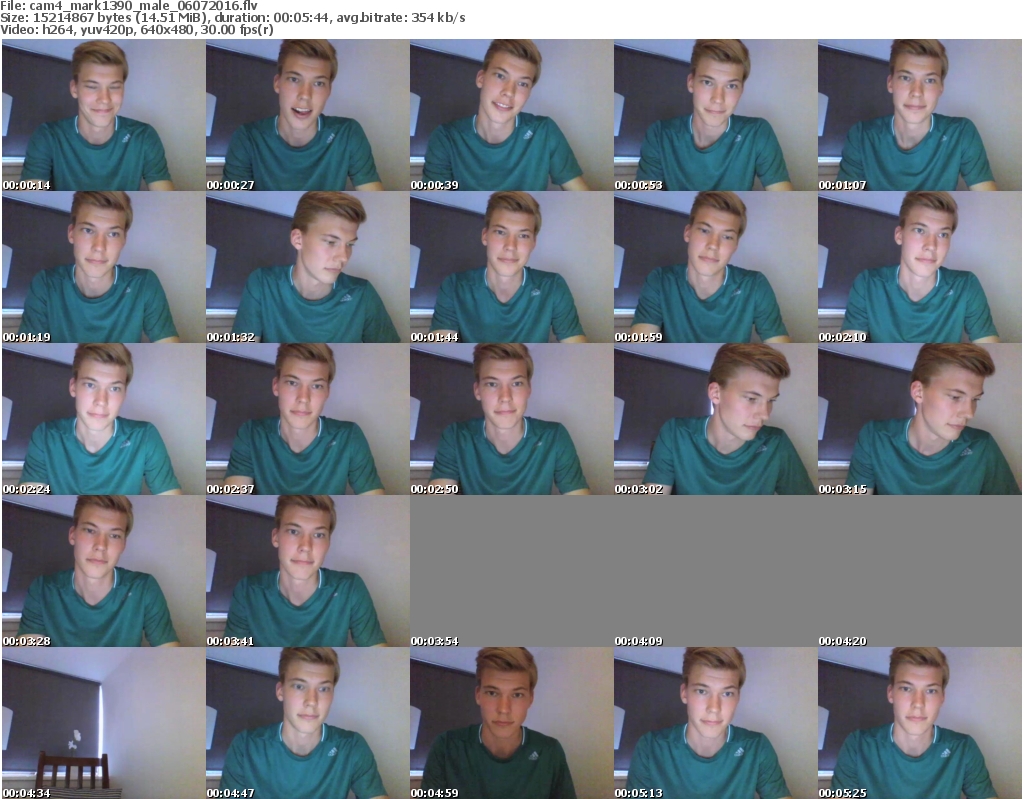Select the empty gray frame at 00:04:20
This screenshot has width=1024, height=799.
(x=919, y=571)
